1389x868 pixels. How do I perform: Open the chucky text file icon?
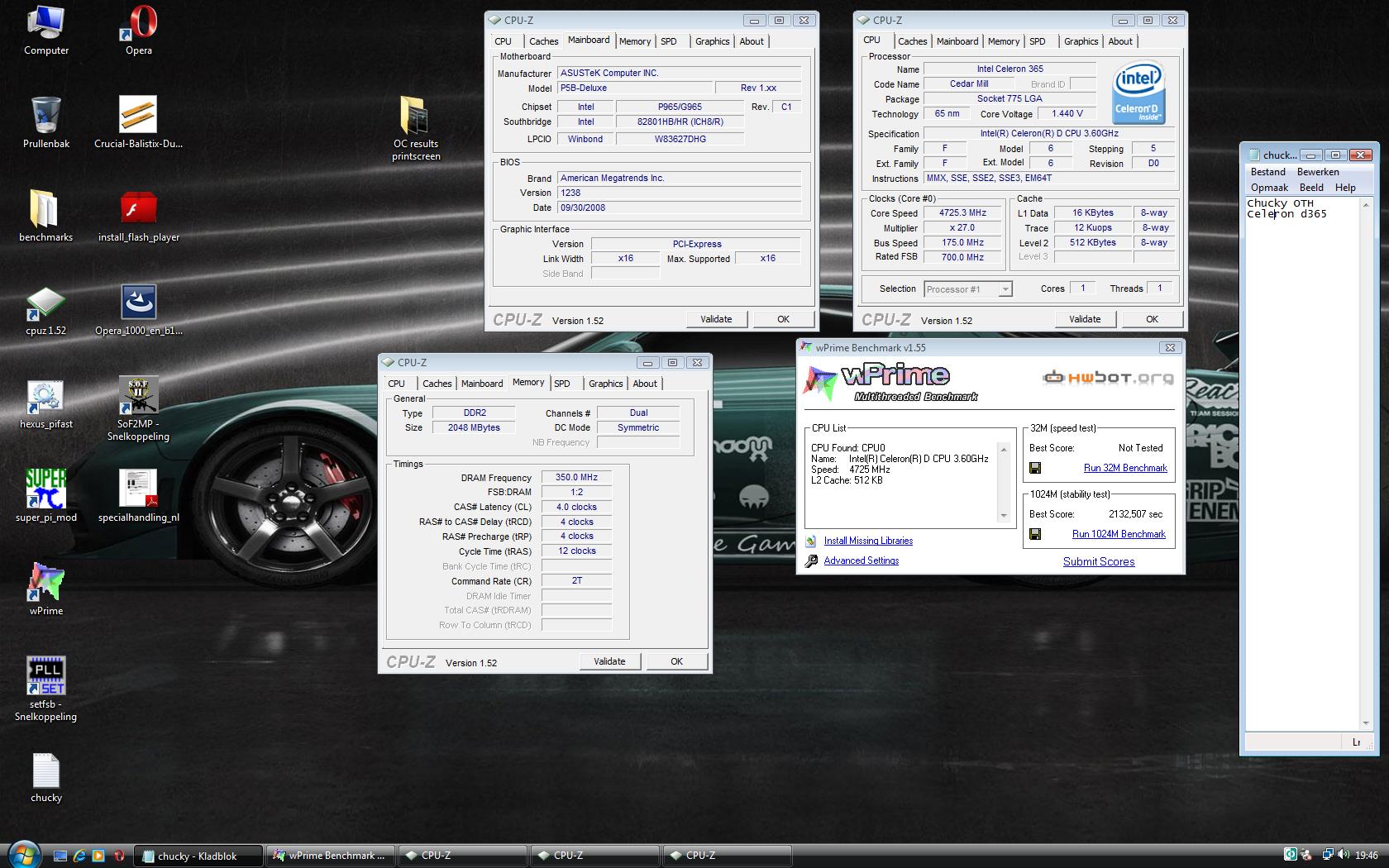tap(46, 777)
